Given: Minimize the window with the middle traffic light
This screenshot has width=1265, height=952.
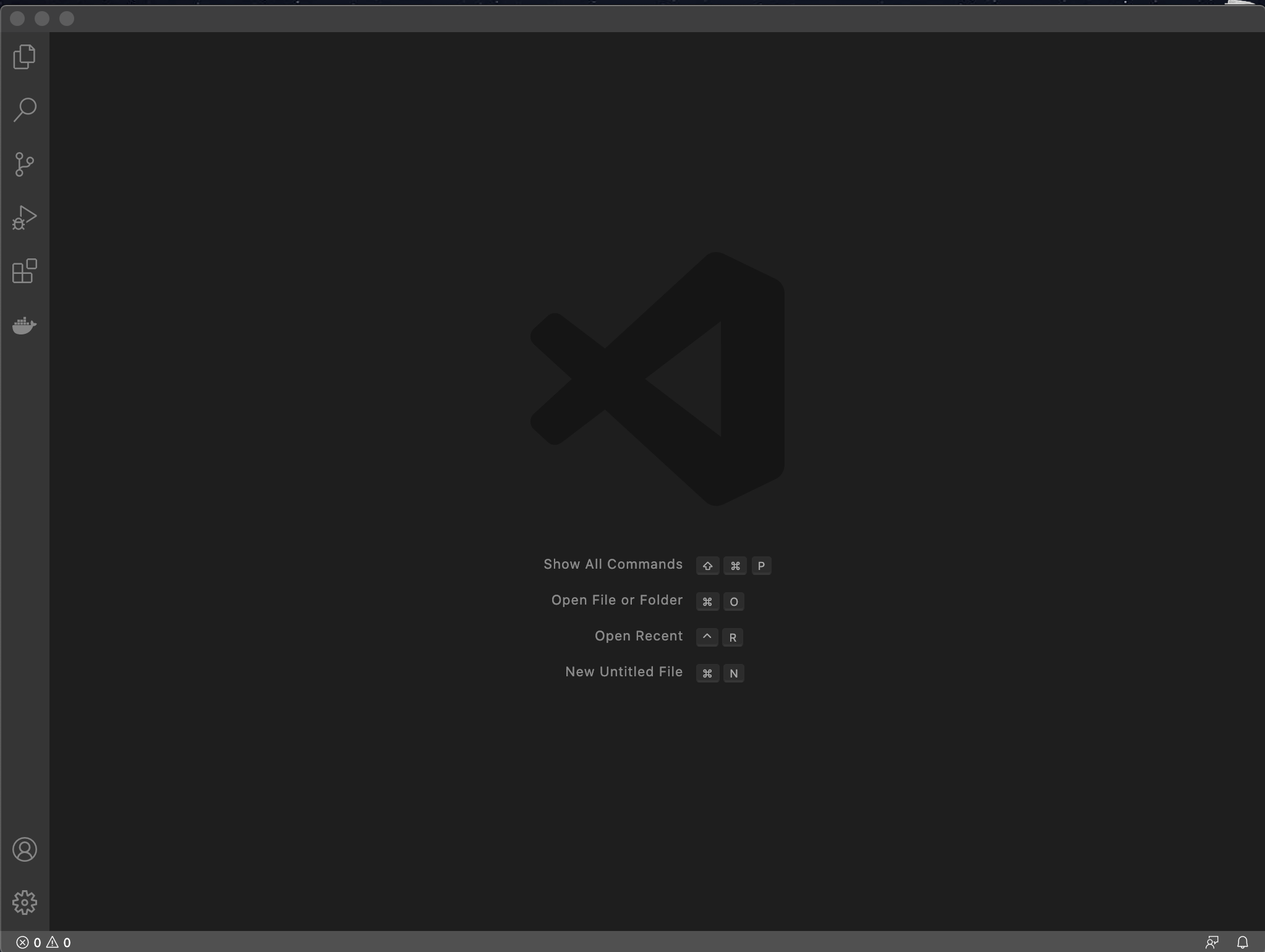Looking at the screenshot, I should tap(42, 19).
